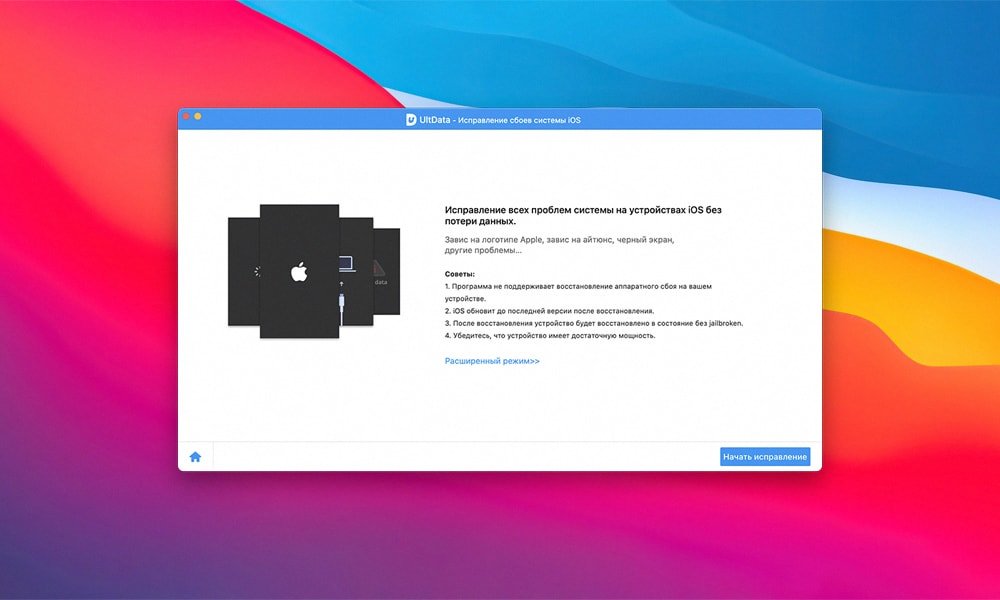Viewport: 1000px width, 600px height.
Task: Click the laptop icon on recovery screen
Action: point(346,264)
